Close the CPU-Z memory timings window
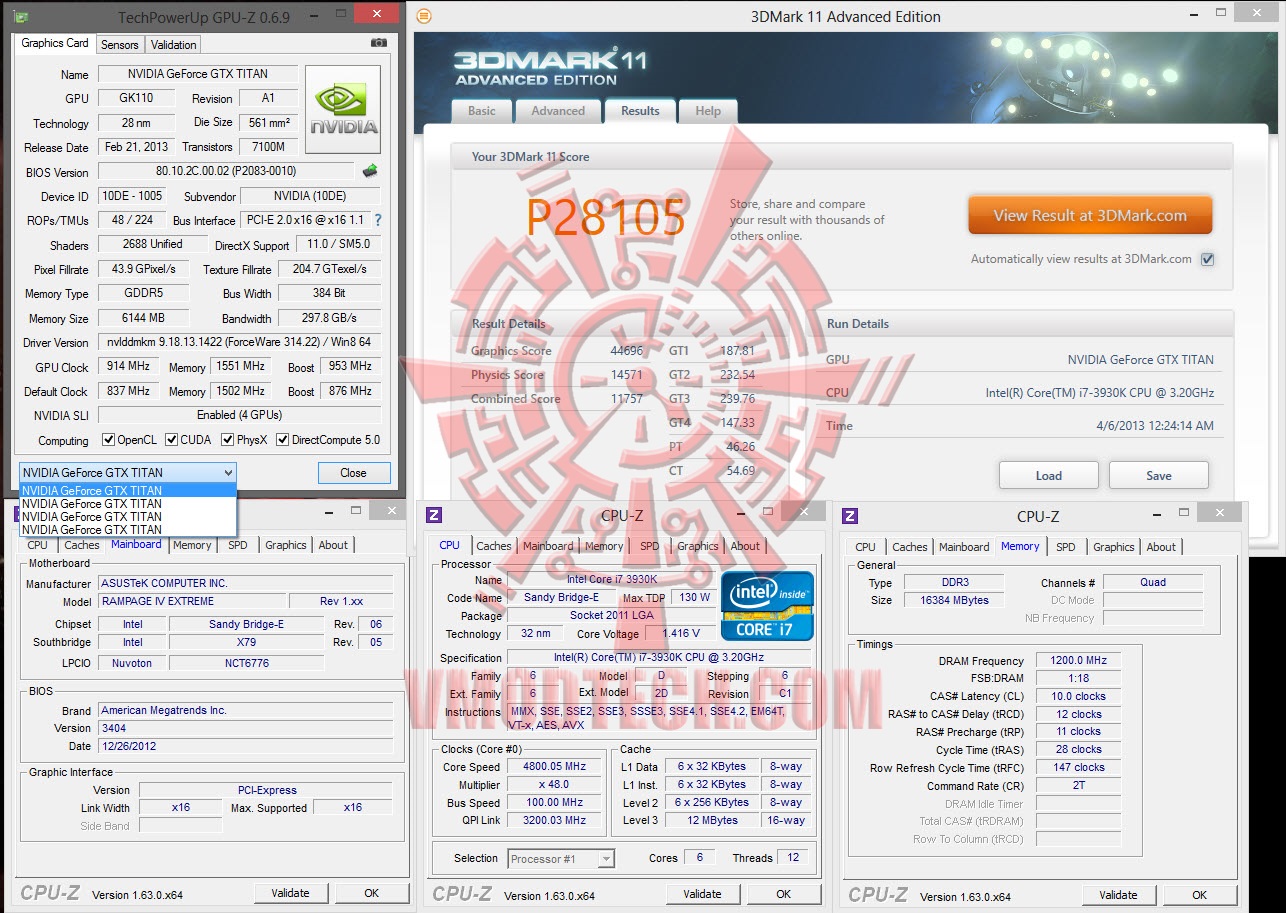Screen dimensions: 1286x913 point(1220,512)
